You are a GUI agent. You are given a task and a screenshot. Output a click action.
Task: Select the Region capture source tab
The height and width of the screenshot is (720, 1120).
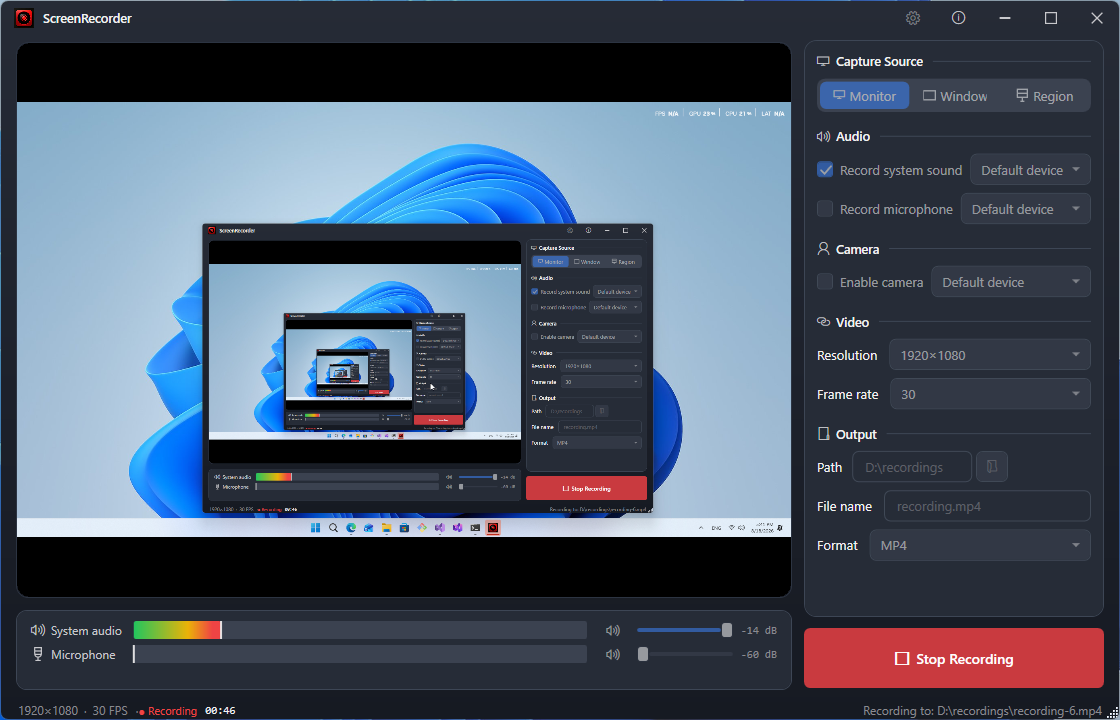click(1044, 96)
